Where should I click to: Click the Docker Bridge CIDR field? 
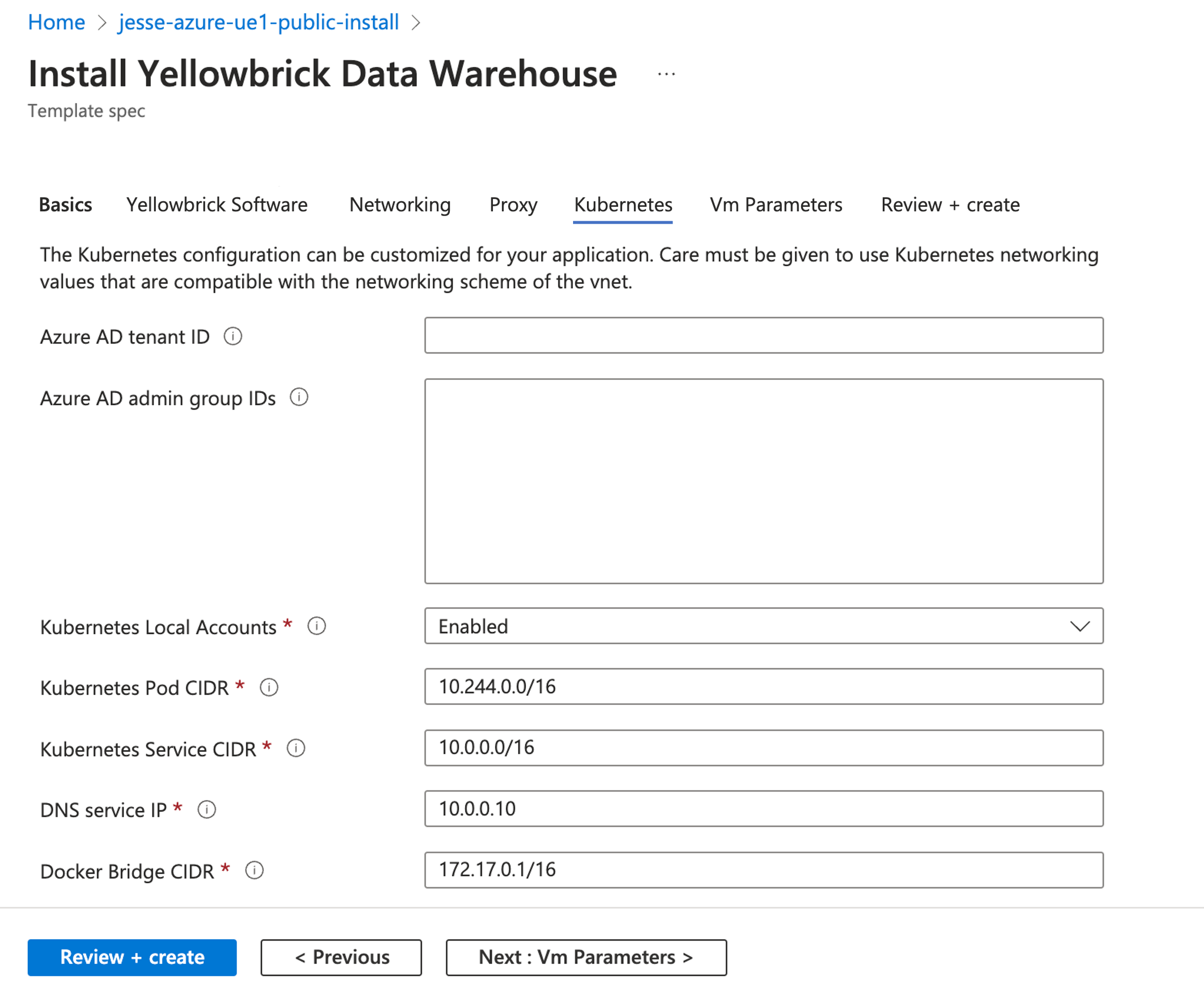764,870
